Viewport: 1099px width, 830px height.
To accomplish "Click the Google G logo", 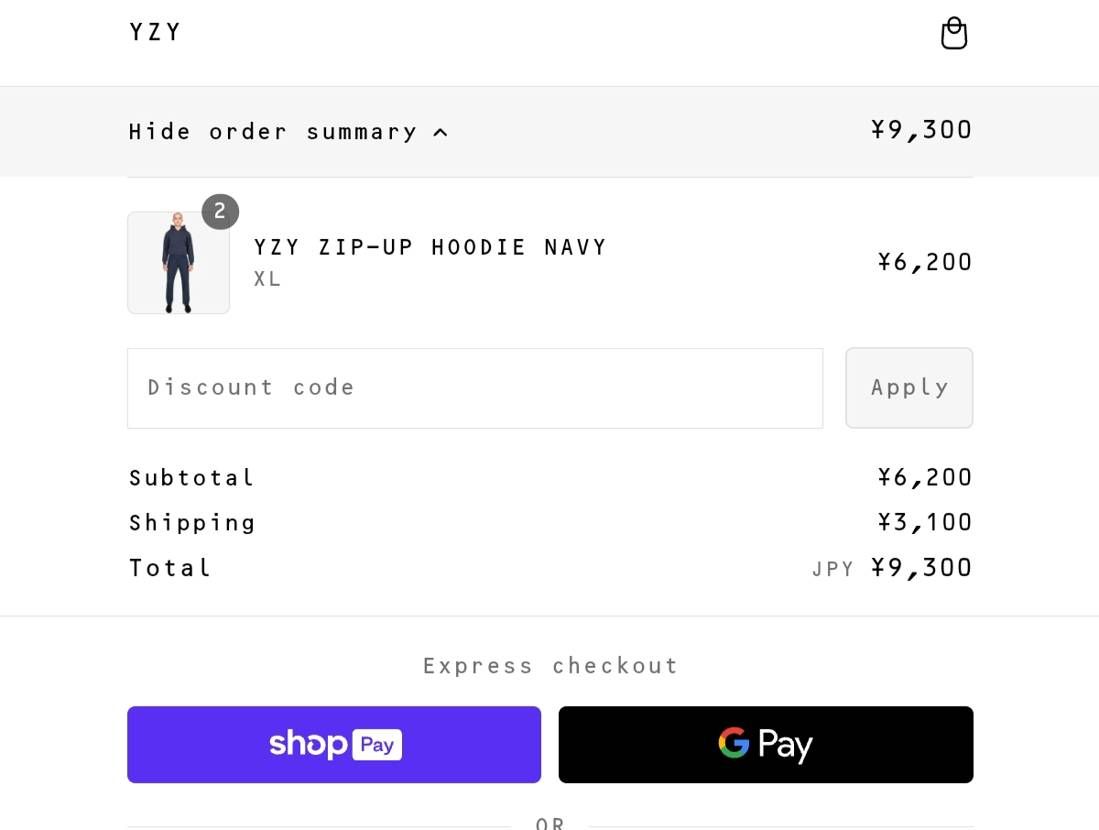I will point(733,743).
